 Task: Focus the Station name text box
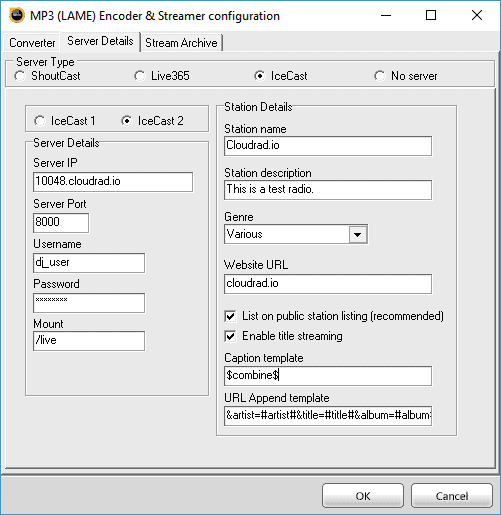pos(328,146)
